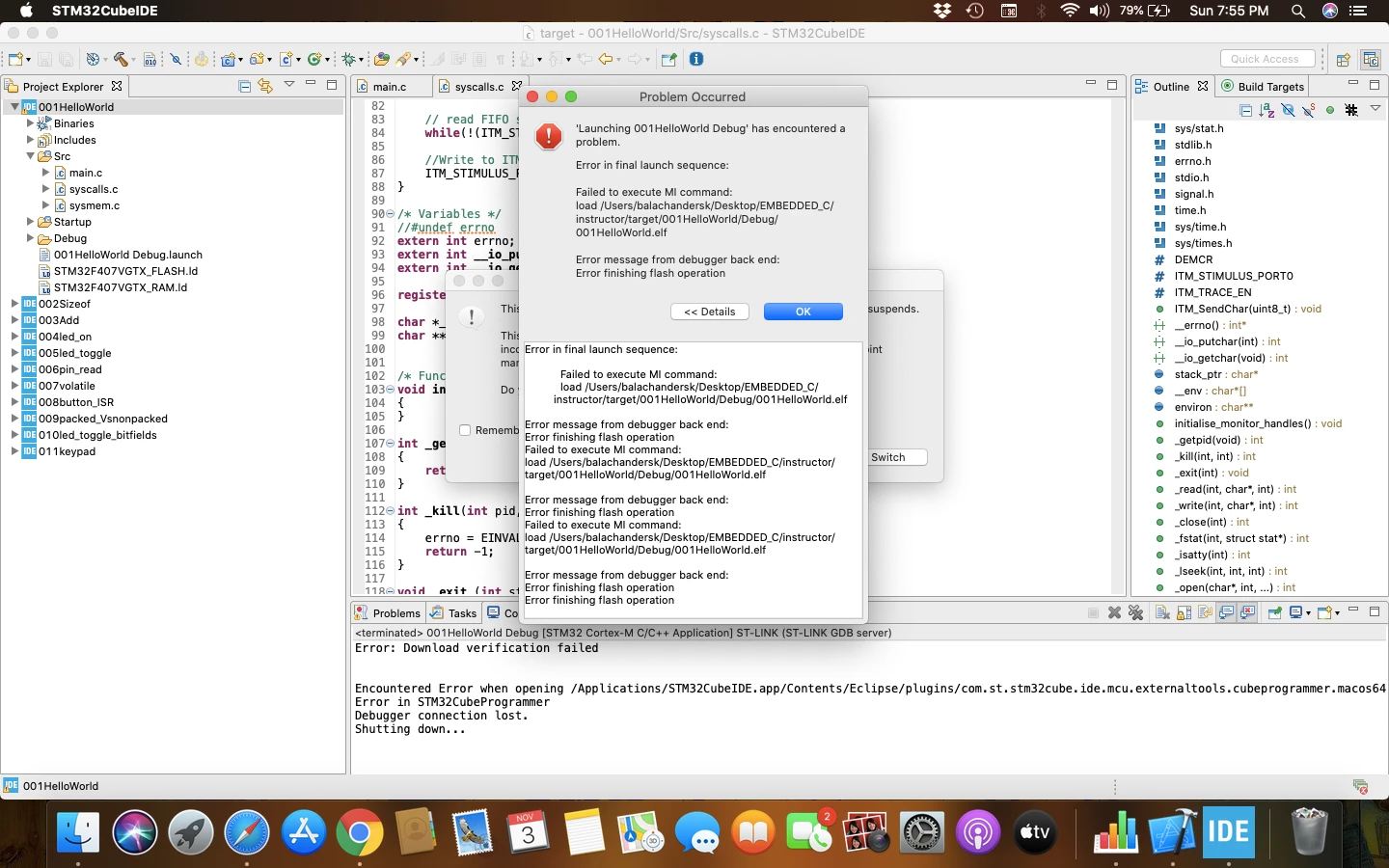Open the Problems tab

tap(388, 613)
